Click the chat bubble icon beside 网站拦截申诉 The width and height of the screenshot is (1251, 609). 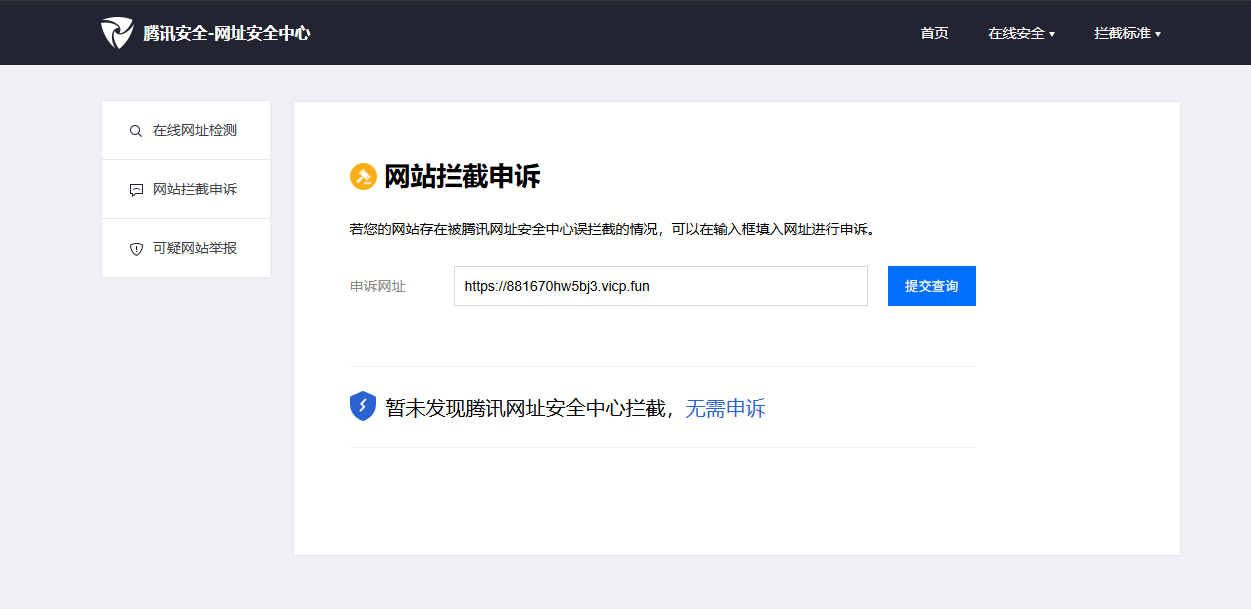[x=136, y=190]
